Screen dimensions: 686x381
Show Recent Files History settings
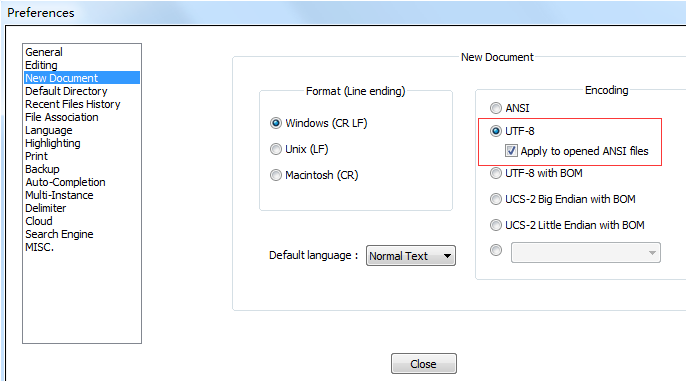pos(73,104)
